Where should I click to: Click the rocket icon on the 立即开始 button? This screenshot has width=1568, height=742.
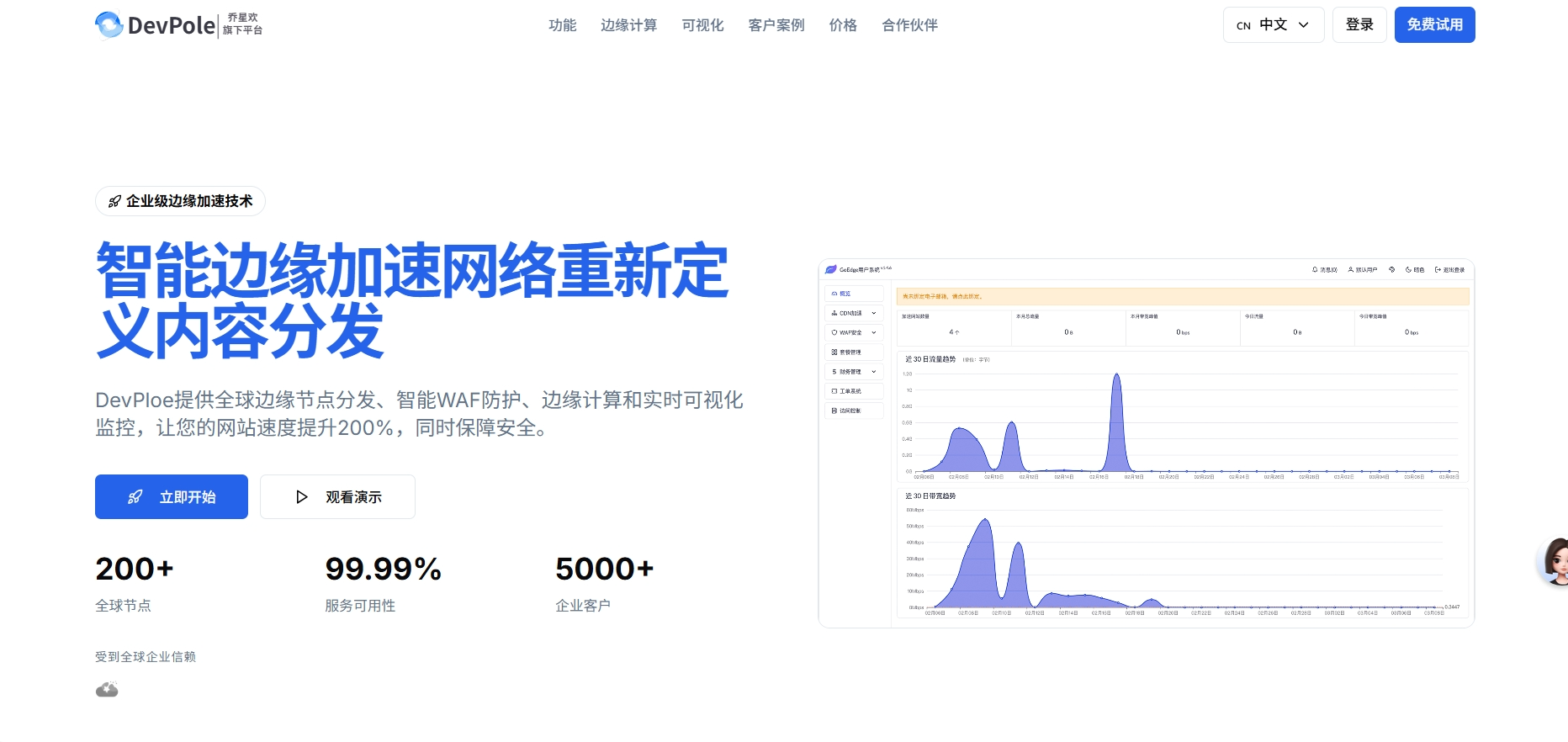click(x=135, y=497)
